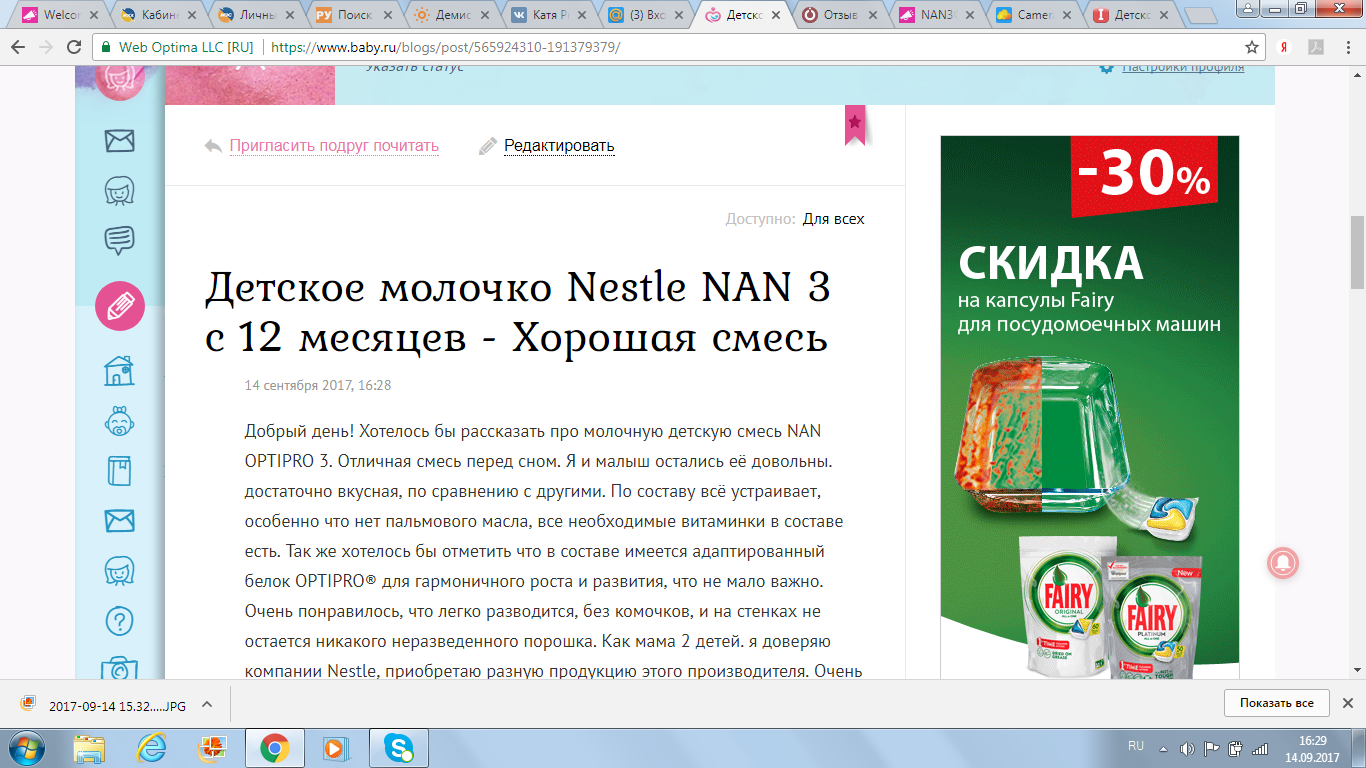The image size is (1366, 768).
Task: Click "Пригласить подруг почитать" link
Action: pos(334,146)
